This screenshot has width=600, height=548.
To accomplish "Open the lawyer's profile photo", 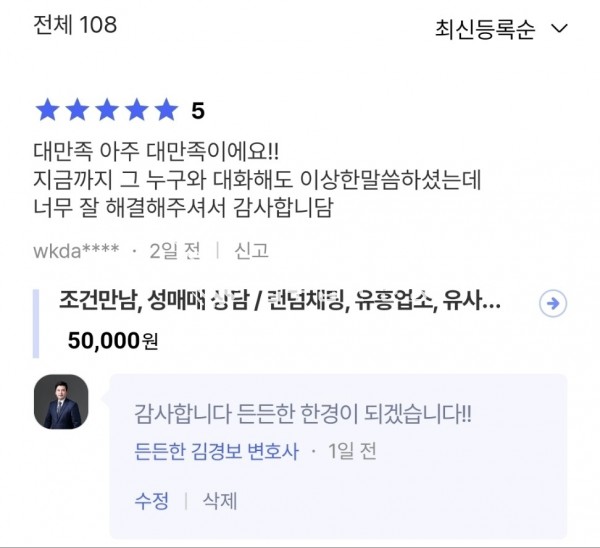I will pyautogui.click(x=61, y=402).
